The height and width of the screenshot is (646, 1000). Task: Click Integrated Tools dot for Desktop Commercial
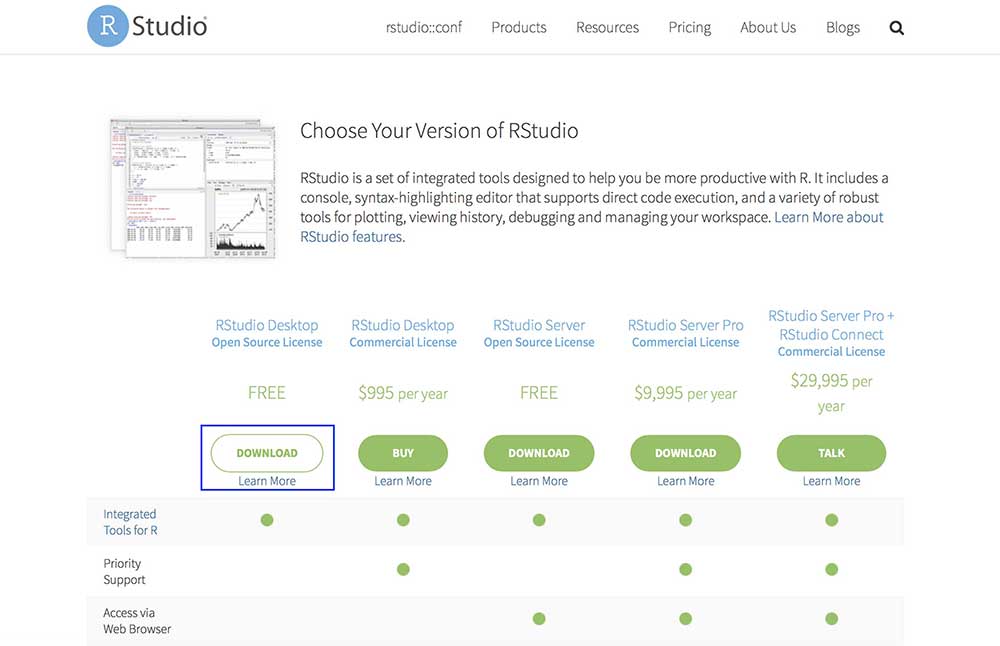pyautogui.click(x=403, y=520)
